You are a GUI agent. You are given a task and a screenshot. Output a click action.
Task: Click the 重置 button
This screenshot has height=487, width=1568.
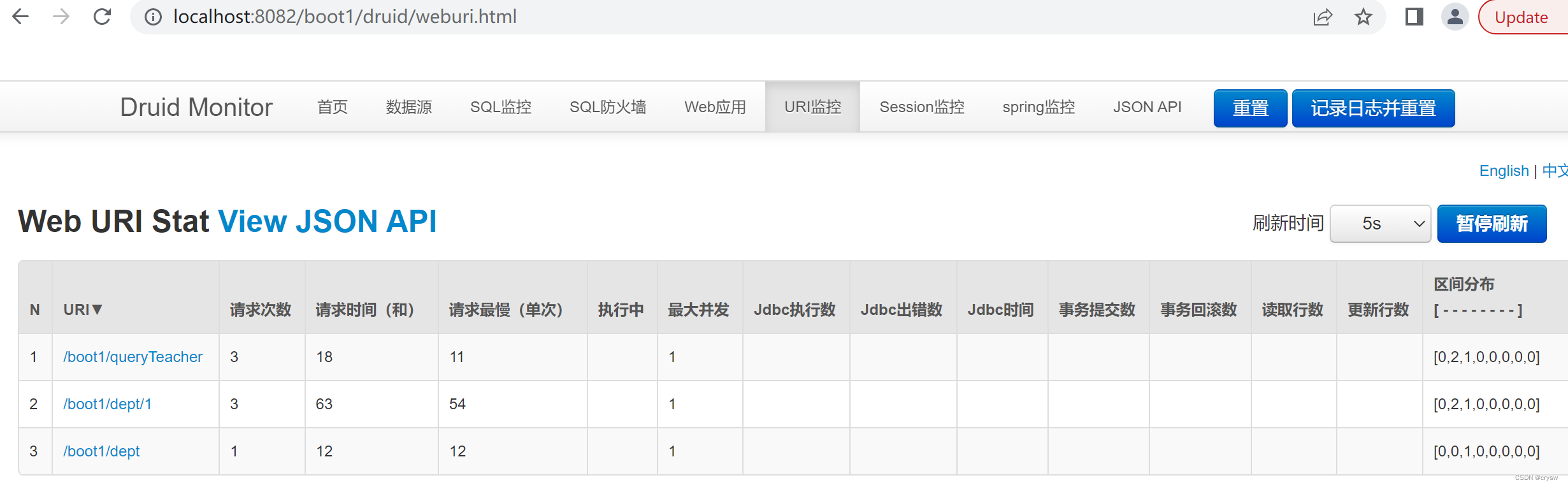coord(1250,108)
